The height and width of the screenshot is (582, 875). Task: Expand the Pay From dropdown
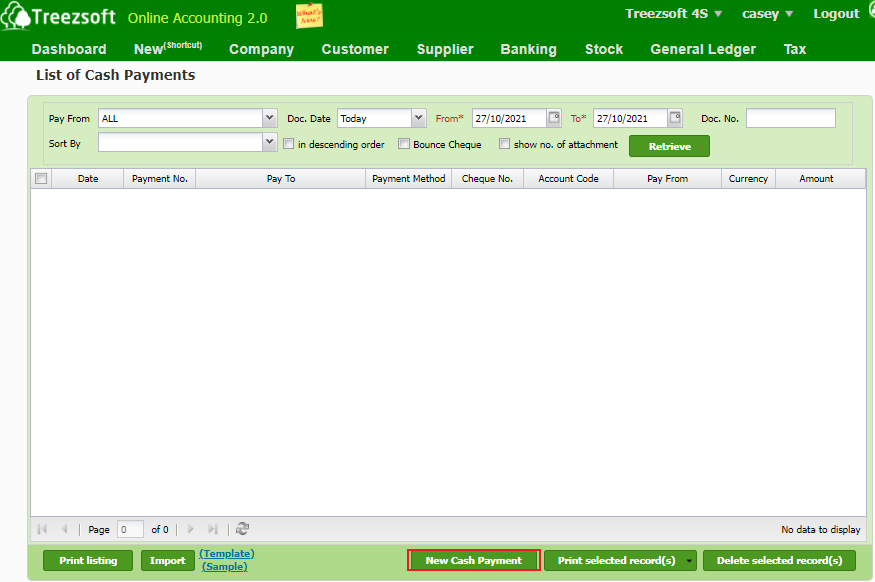pyautogui.click(x=270, y=118)
